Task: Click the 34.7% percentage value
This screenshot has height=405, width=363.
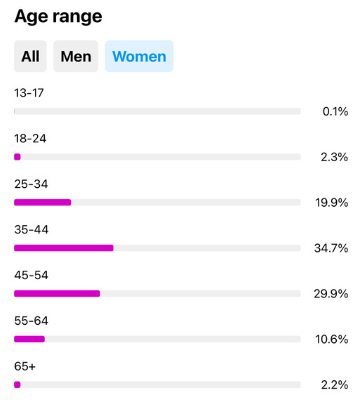Action: tap(331, 248)
